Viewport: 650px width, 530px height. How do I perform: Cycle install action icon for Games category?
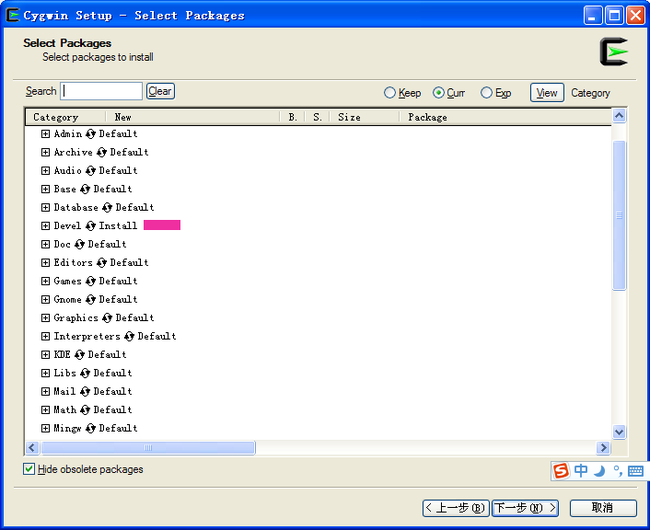pyautogui.click(x=90, y=281)
